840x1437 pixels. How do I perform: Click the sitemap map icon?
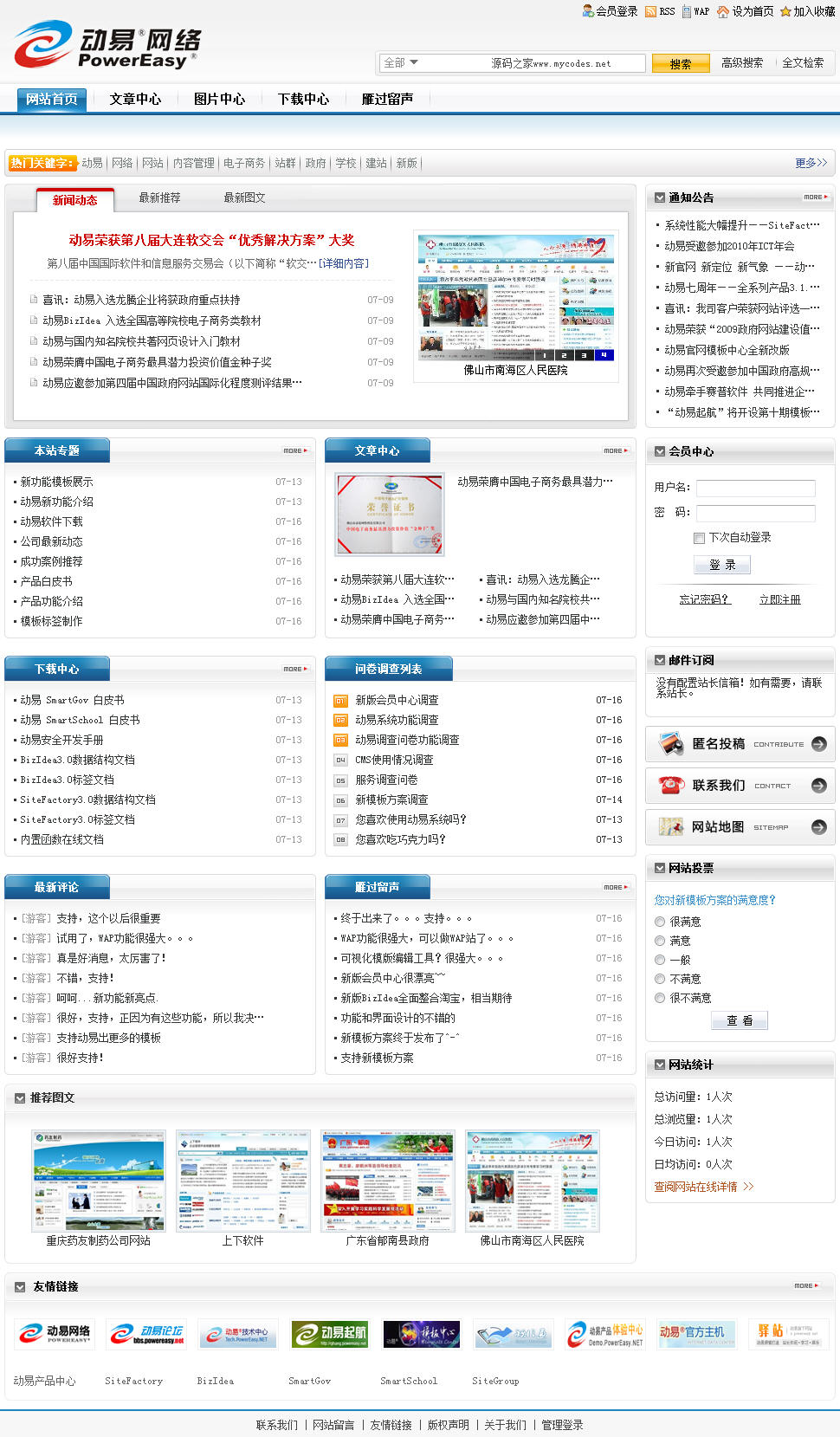click(671, 826)
